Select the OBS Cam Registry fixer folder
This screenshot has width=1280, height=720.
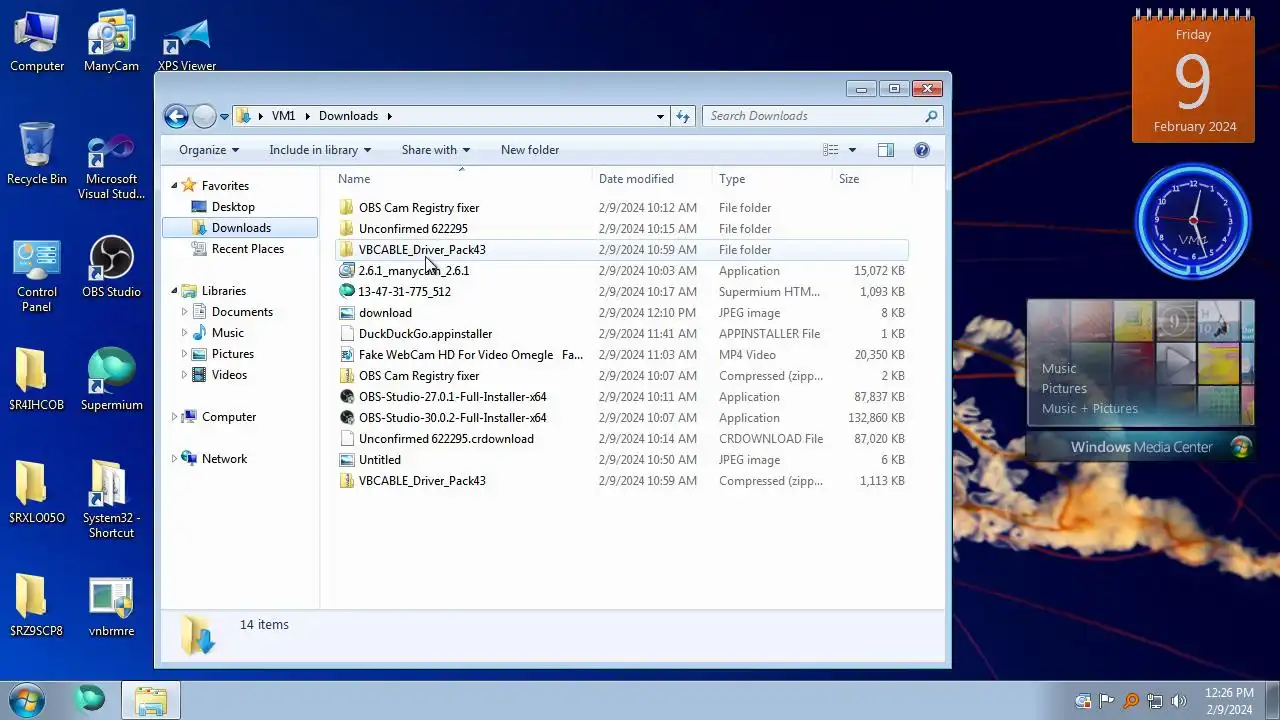[620, 208]
